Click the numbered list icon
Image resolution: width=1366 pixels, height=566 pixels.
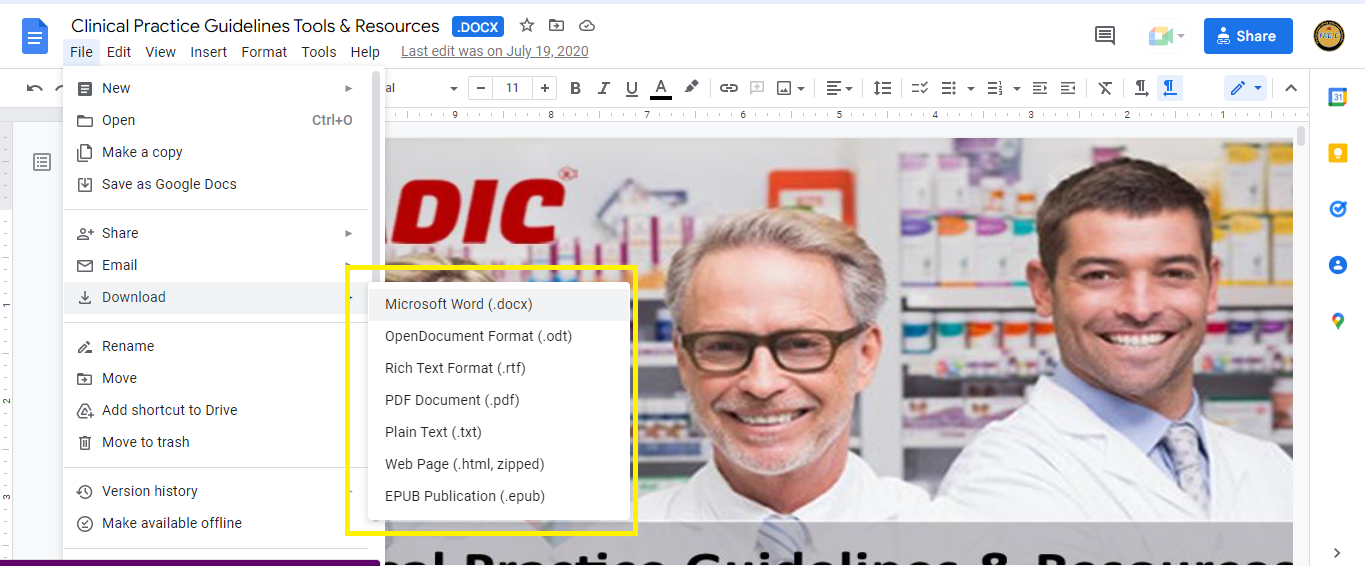pos(995,88)
